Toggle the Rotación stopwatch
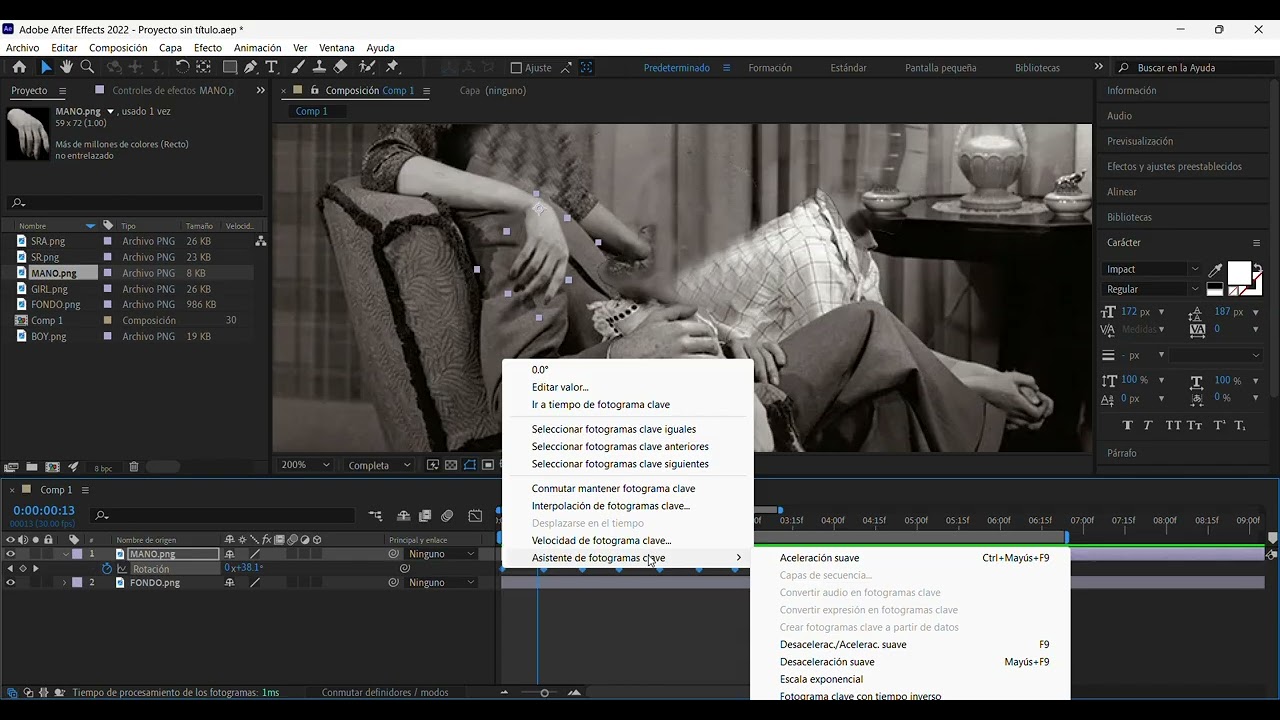This screenshot has width=1280, height=720. [107, 568]
